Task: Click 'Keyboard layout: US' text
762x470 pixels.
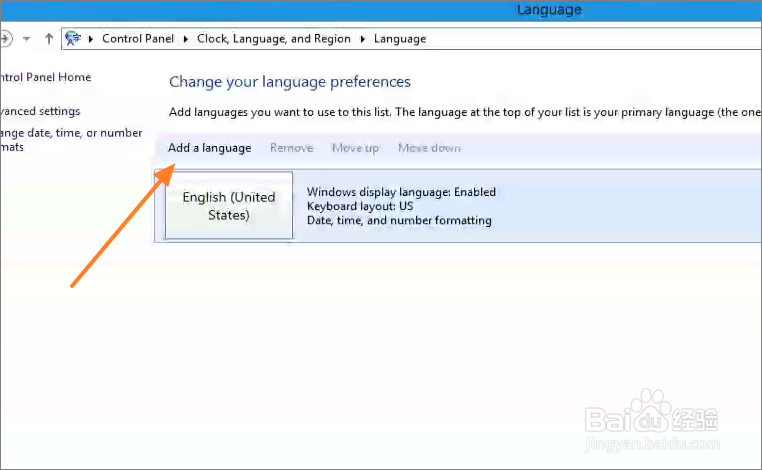Action: point(360,206)
